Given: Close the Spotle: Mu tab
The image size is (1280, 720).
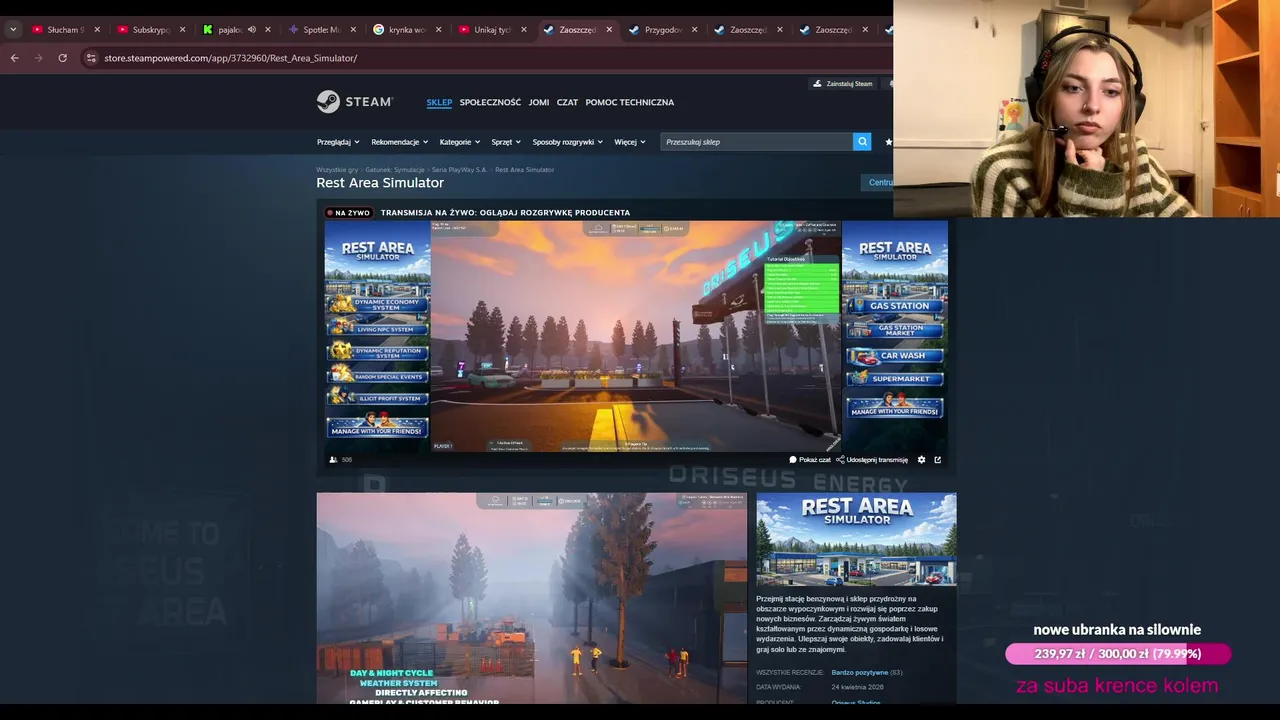Looking at the screenshot, I should coord(353,30).
